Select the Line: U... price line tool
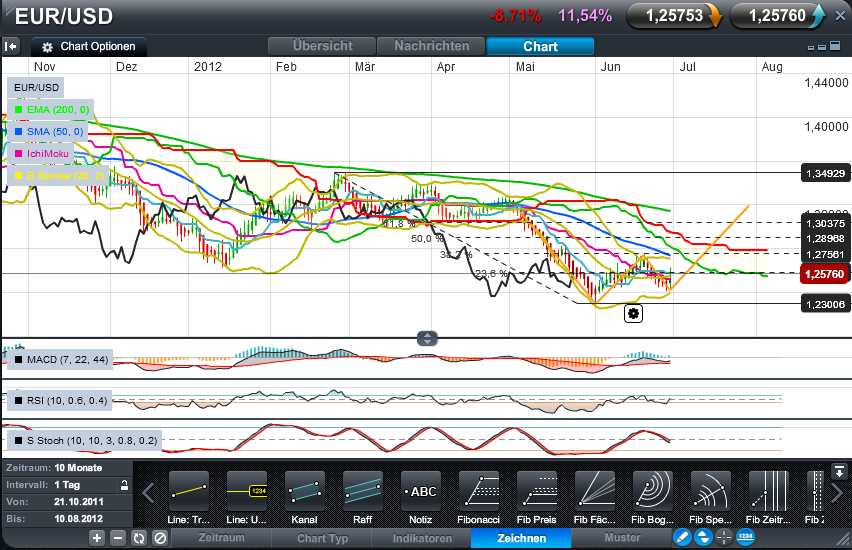This screenshot has height=550, width=852. pos(247,492)
